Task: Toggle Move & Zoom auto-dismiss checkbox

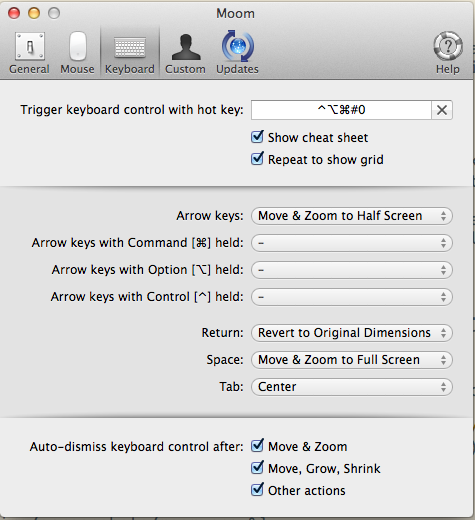Action: 257,446
